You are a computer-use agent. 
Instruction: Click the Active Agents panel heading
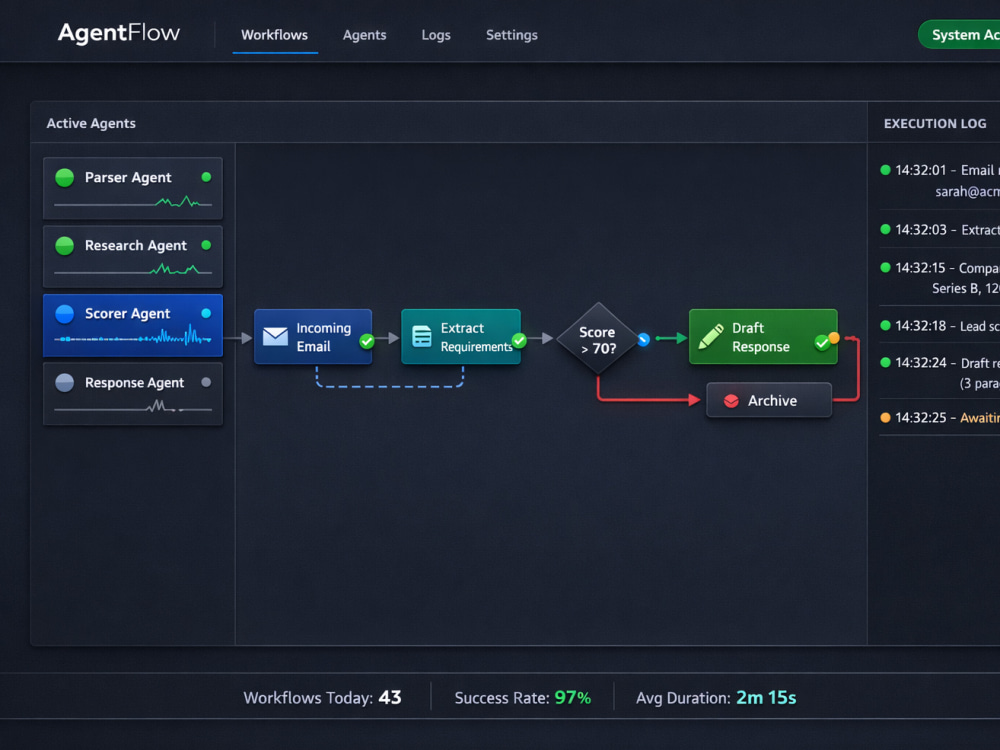[91, 123]
